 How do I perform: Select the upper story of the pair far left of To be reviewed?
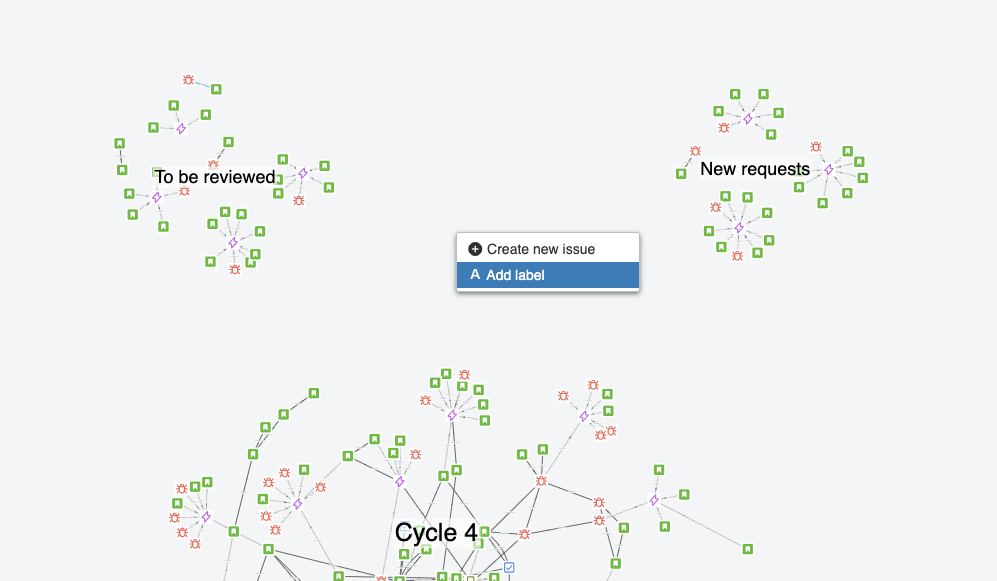(120, 144)
